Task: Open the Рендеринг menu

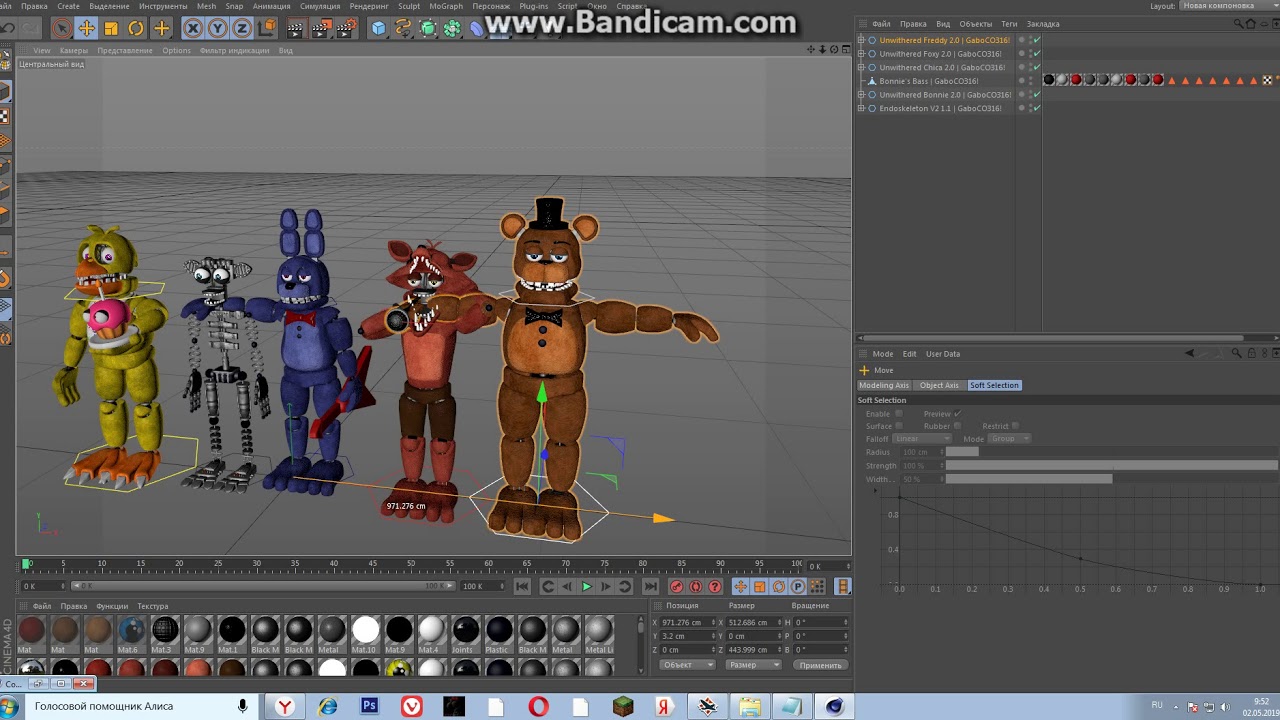Action: [x=369, y=6]
